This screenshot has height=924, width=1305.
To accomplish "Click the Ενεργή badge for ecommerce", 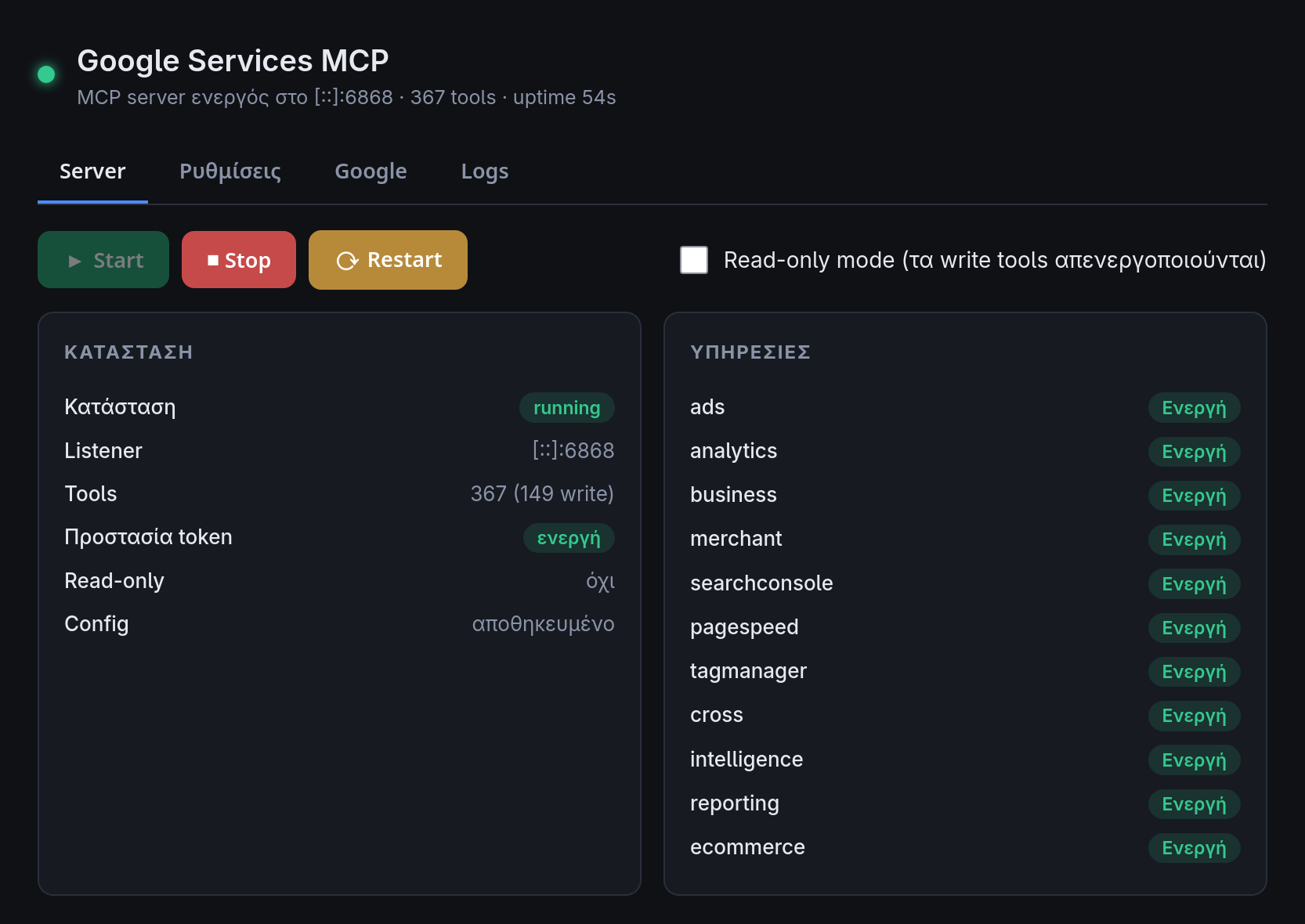I will [1194, 848].
